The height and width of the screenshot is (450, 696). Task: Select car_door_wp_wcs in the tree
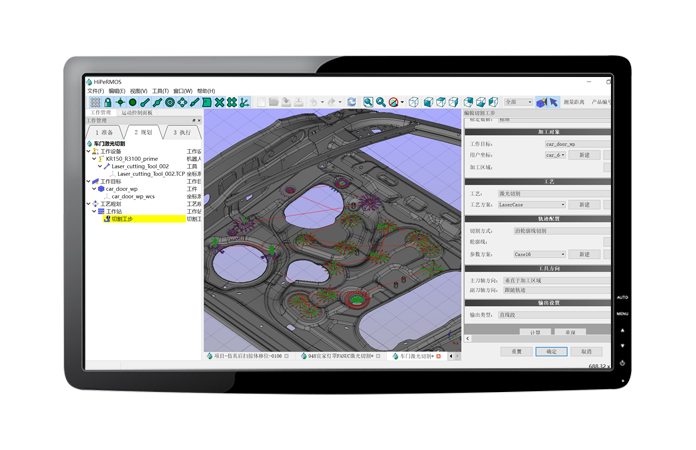pos(133,197)
